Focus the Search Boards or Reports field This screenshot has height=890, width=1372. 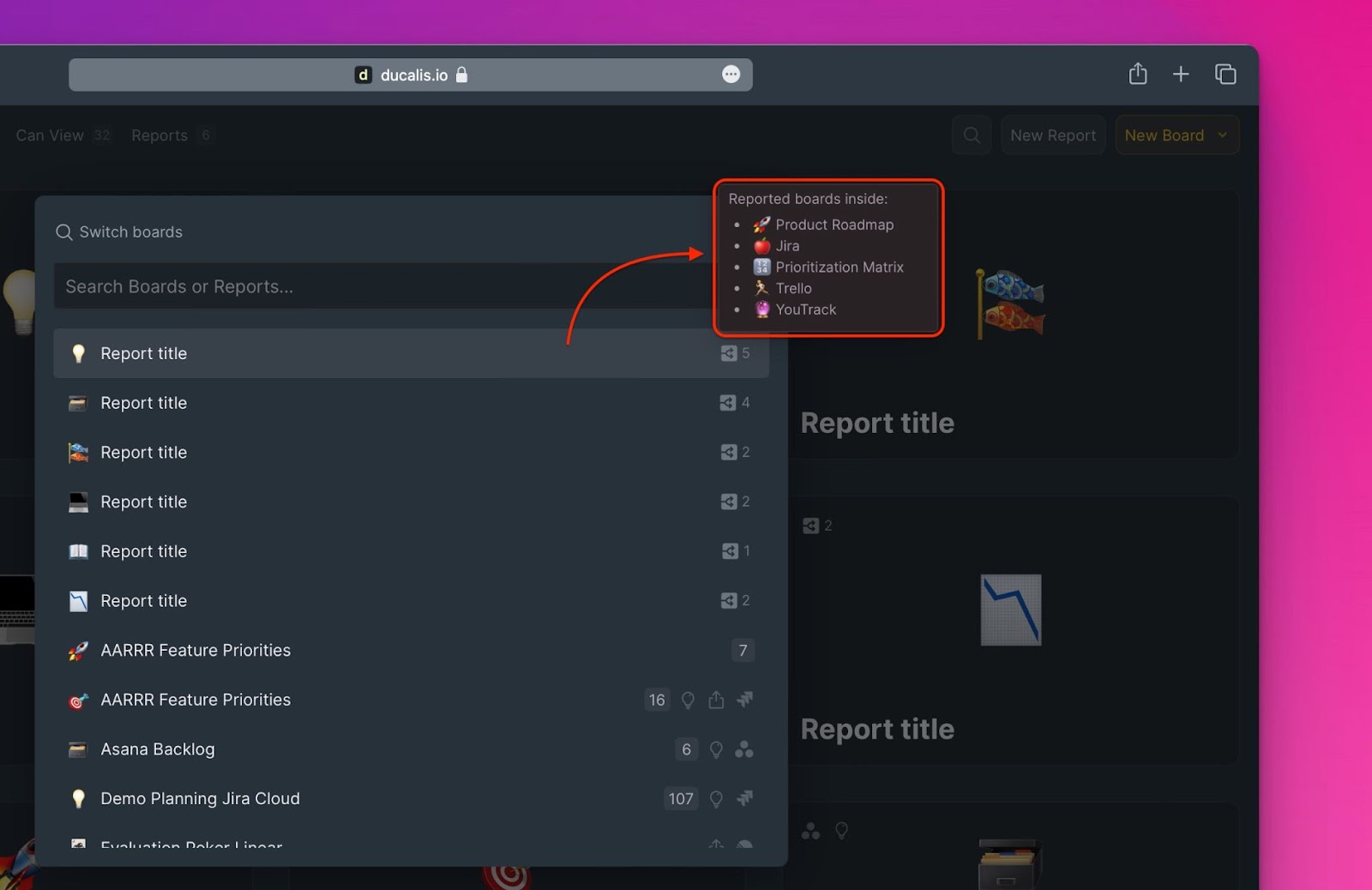pos(377,286)
